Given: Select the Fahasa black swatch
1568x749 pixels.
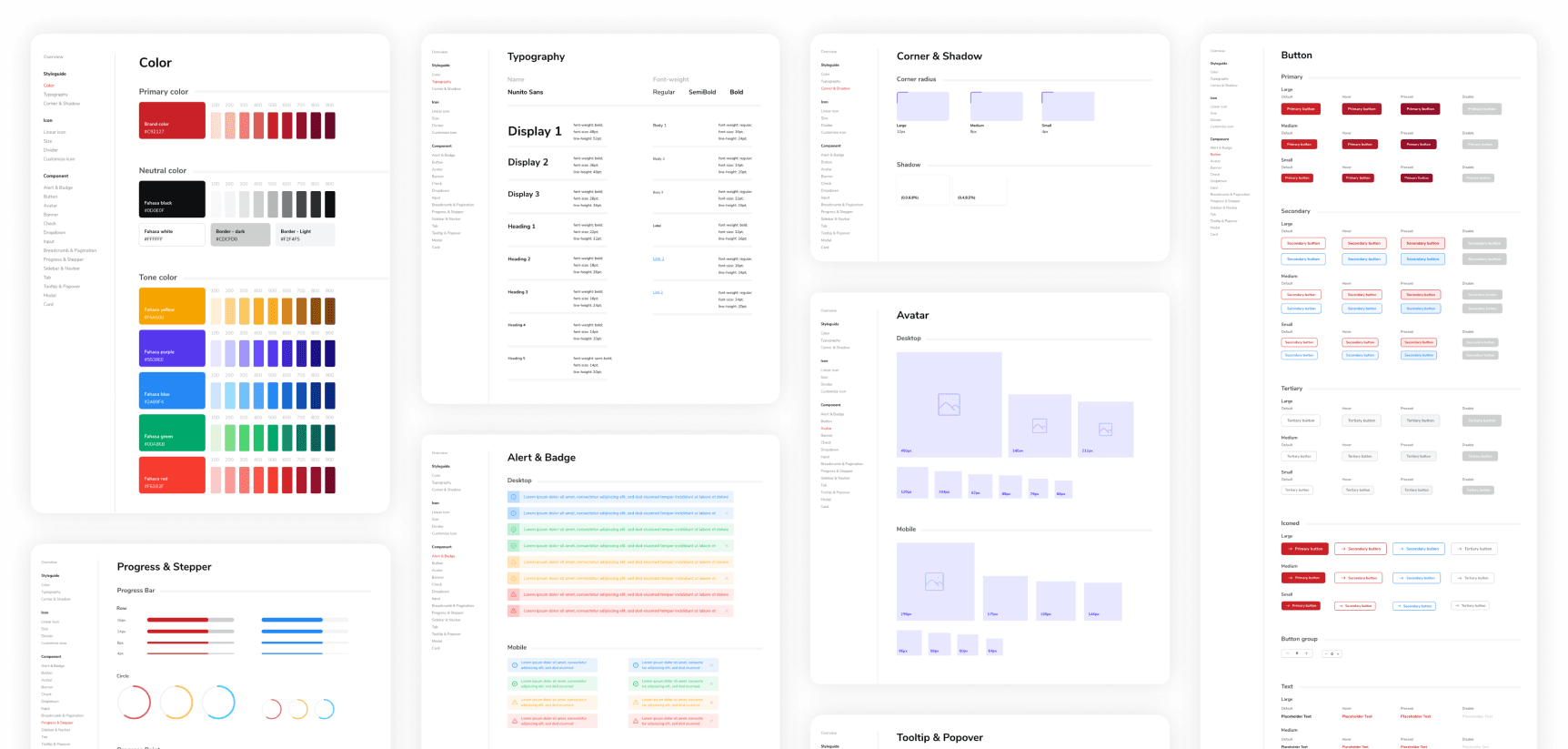Looking at the screenshot, I should [172, 199].
